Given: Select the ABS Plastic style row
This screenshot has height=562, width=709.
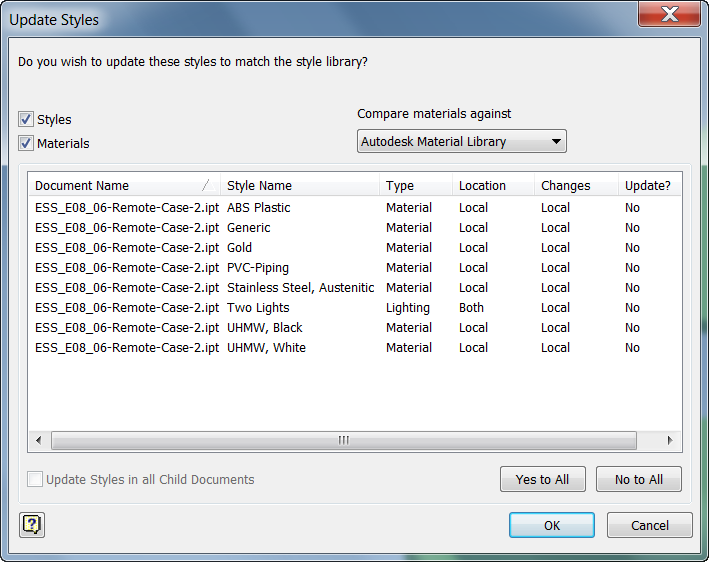Looking at the screenshot, I should (x=355, y=208).
